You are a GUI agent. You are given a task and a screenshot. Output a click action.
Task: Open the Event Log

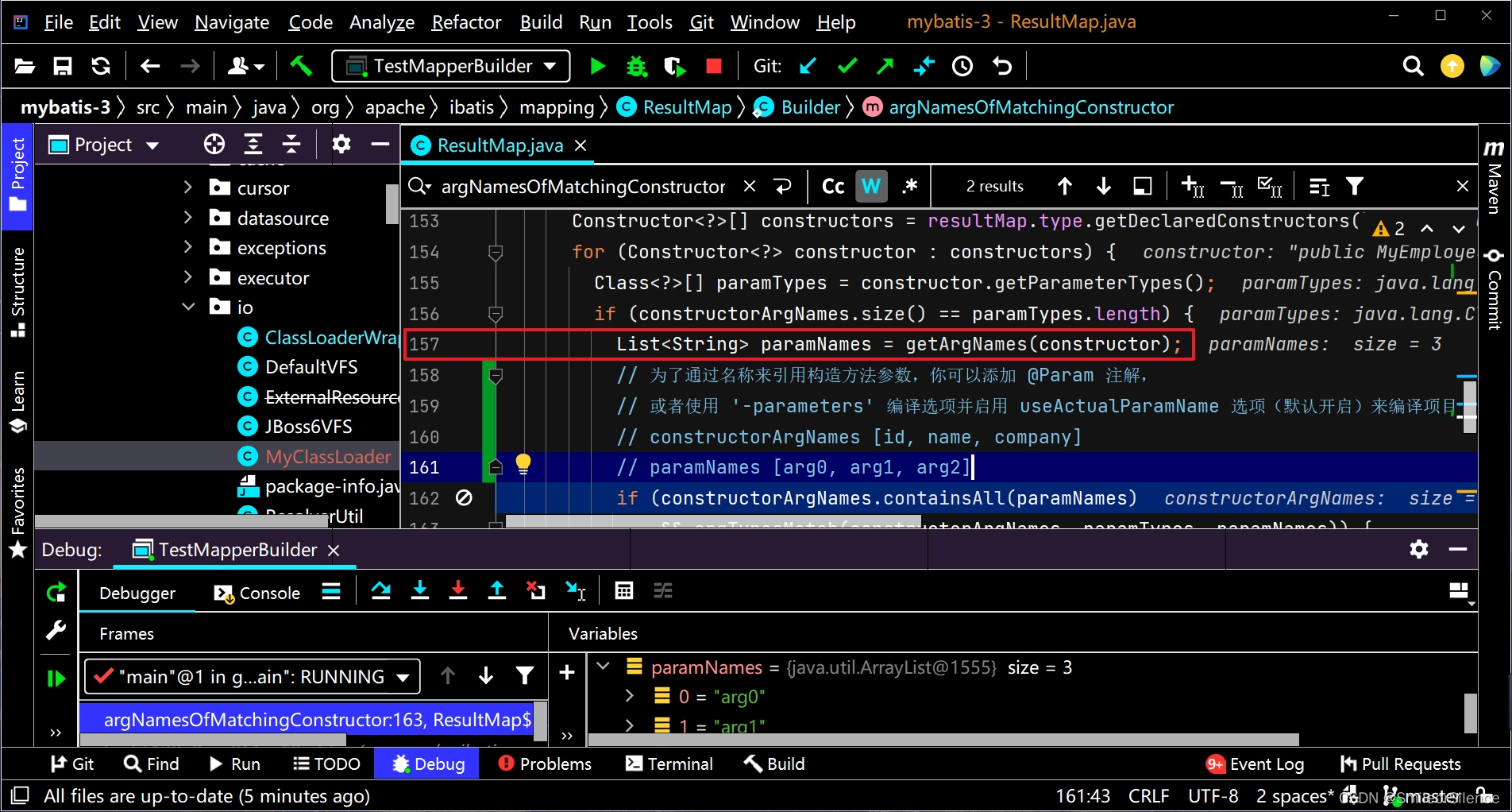pos(1255,764)
